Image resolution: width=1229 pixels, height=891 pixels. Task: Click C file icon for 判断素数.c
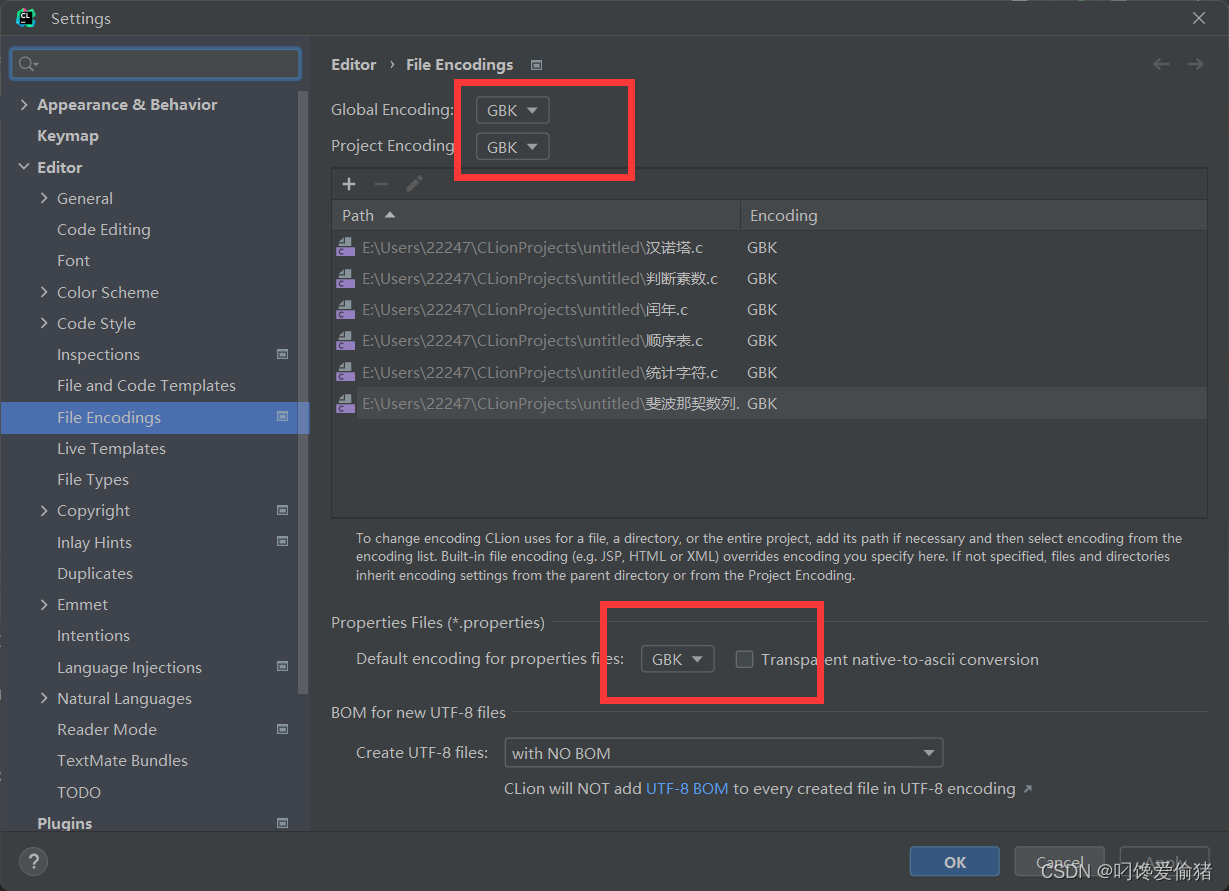(x=346, y=278)
